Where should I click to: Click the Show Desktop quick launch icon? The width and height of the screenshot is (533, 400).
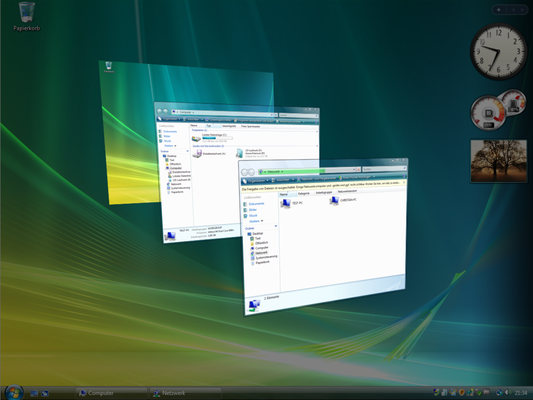click(x=34, y=393)
